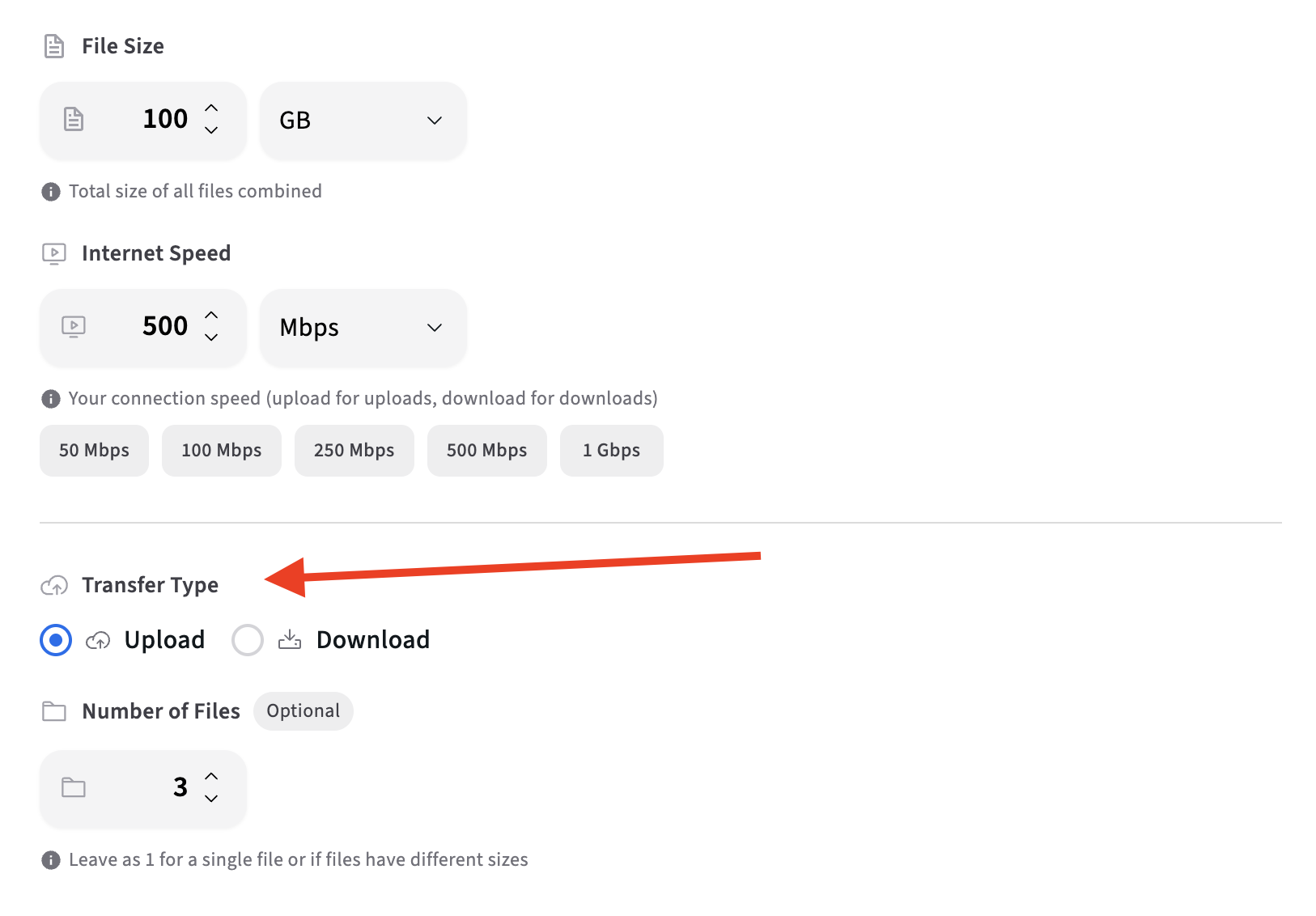Select the 50 Mbps speed preset

94,451
